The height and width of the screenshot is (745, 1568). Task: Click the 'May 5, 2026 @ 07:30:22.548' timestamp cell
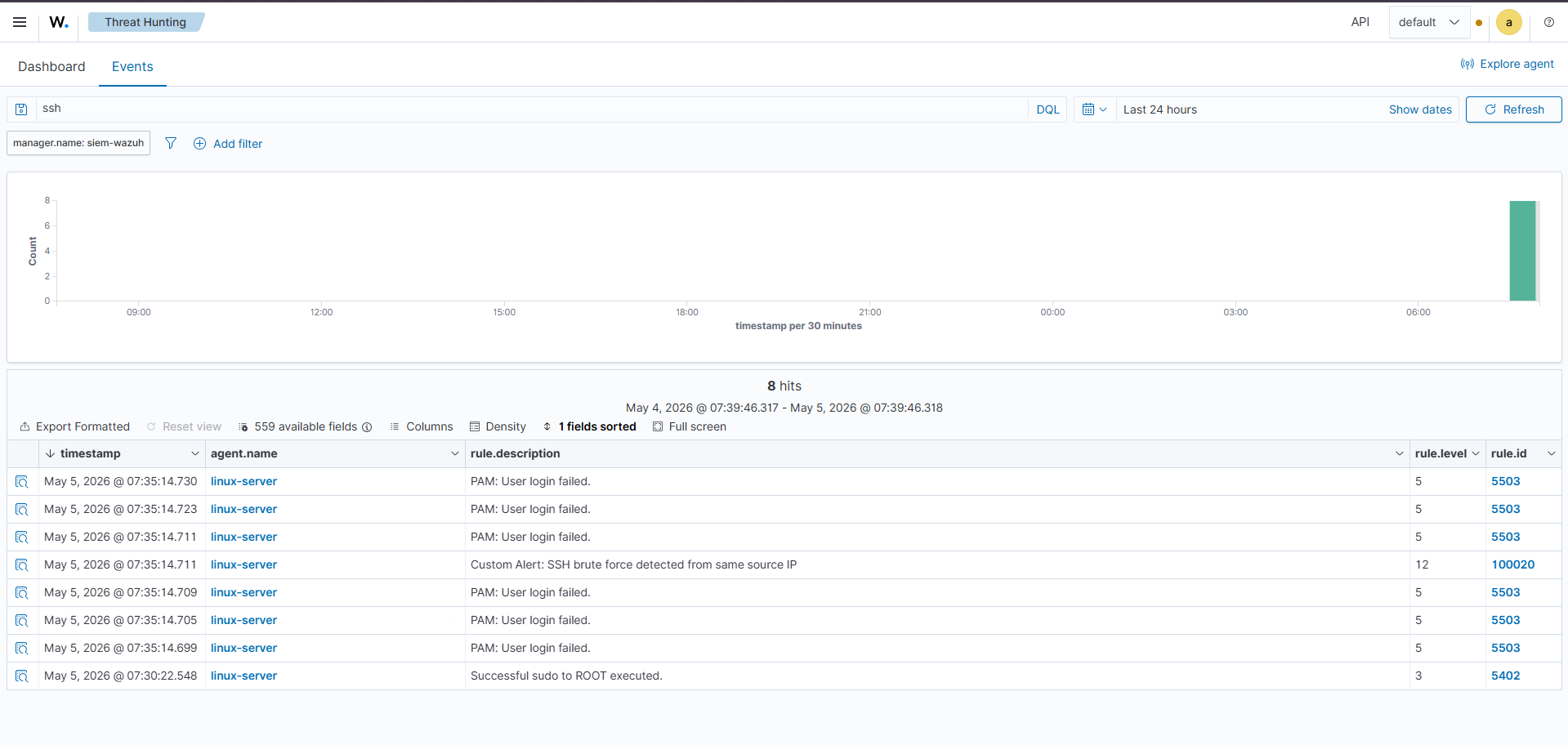120,676
